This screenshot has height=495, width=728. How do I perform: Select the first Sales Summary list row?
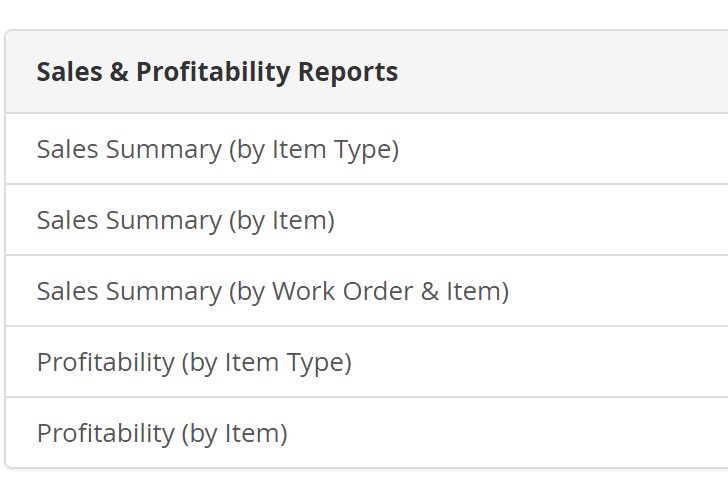pyautogui.click(x=367, y=149)
